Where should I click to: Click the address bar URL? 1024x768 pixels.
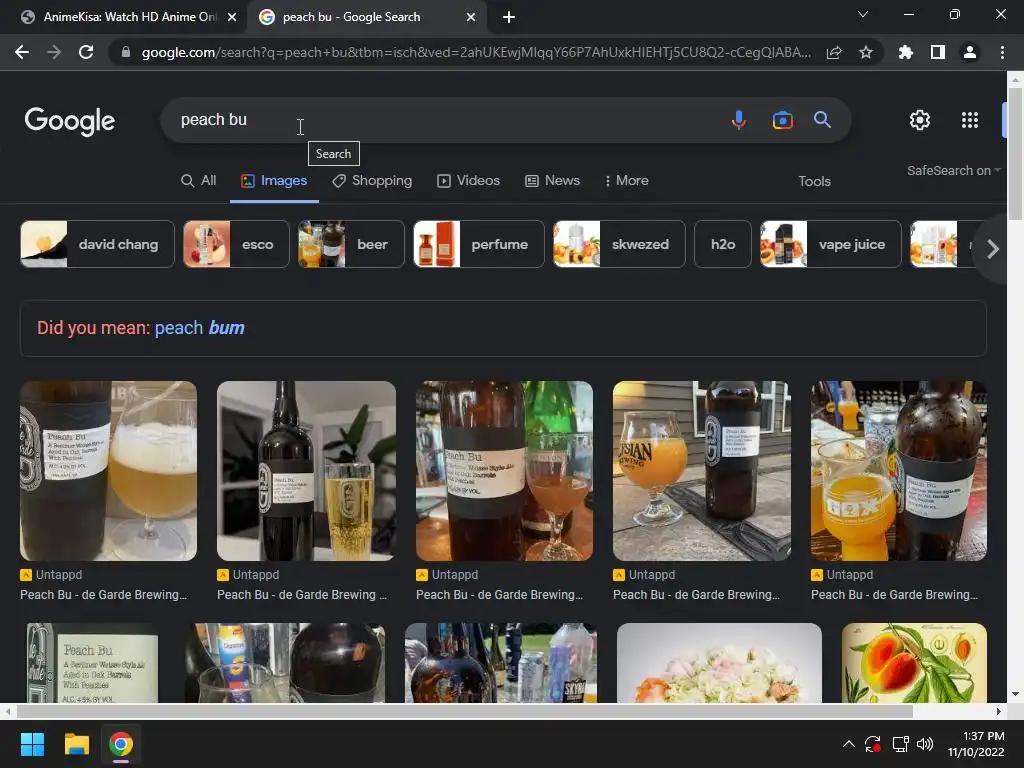pyautogui.click(x=476, y=52)
